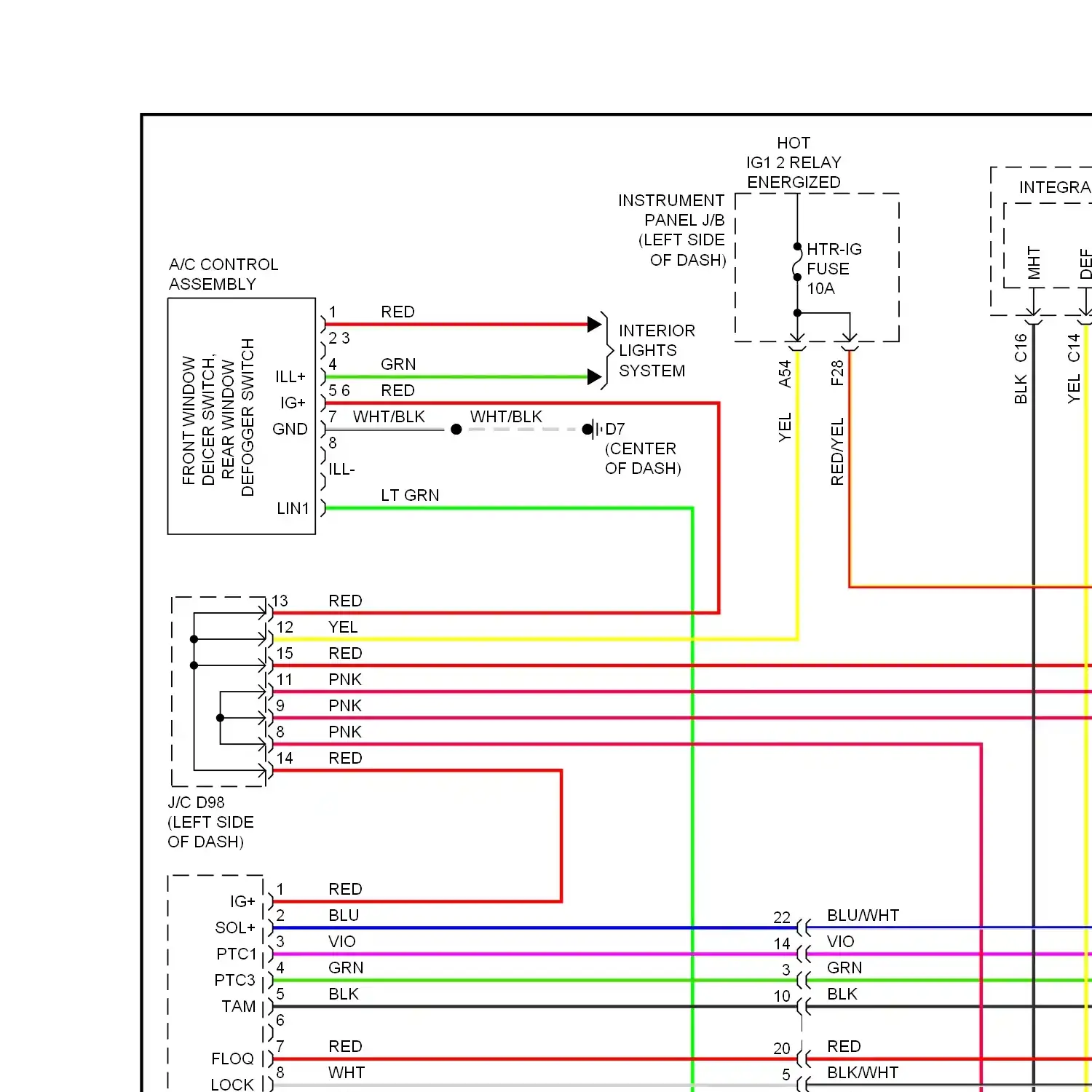Click the ILL+ terminal label
This screenshot has height=1092, width=1092.
click(290, 376)
